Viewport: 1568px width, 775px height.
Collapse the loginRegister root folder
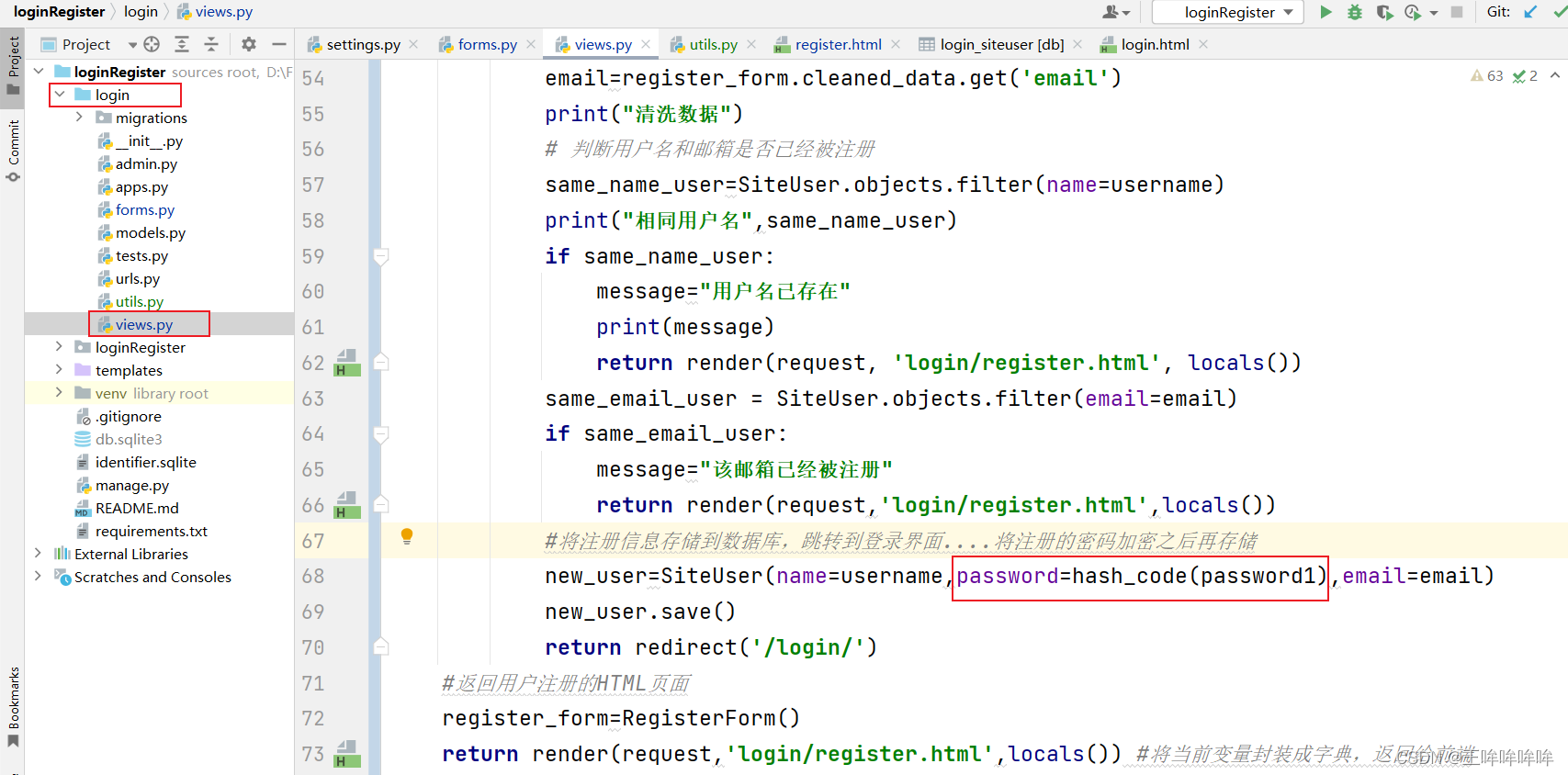[39, 72]
